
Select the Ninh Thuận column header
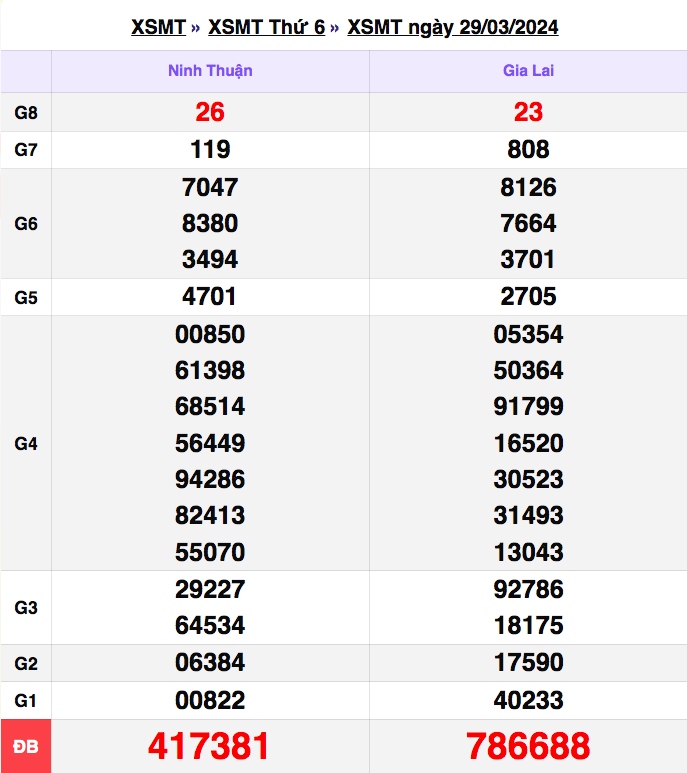(210, 71)
